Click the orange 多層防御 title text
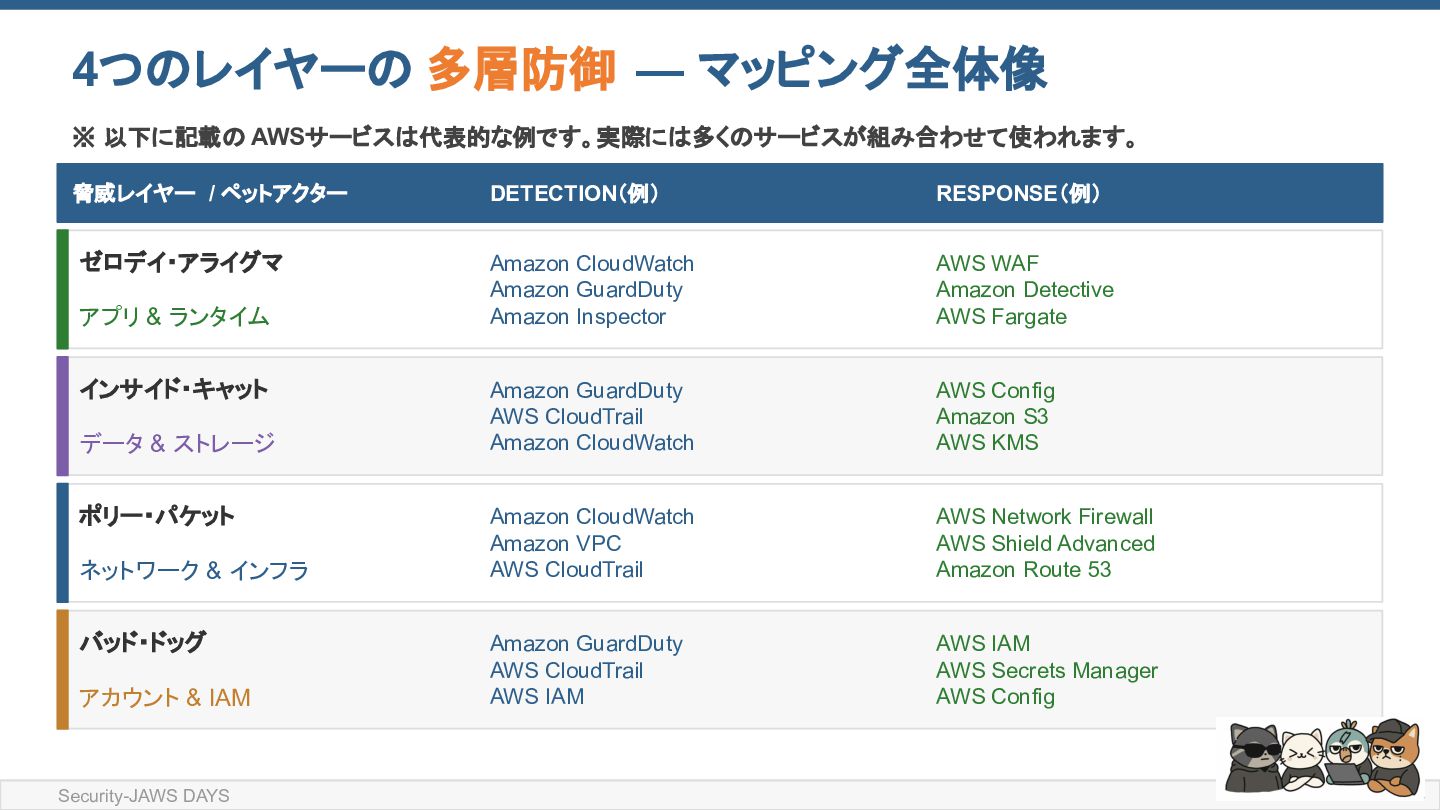 [520, 70]
